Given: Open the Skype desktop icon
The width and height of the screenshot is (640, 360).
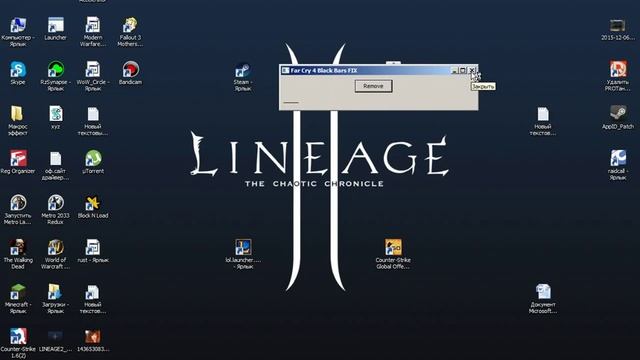Looking at the screenshot, I should [18, 70].
